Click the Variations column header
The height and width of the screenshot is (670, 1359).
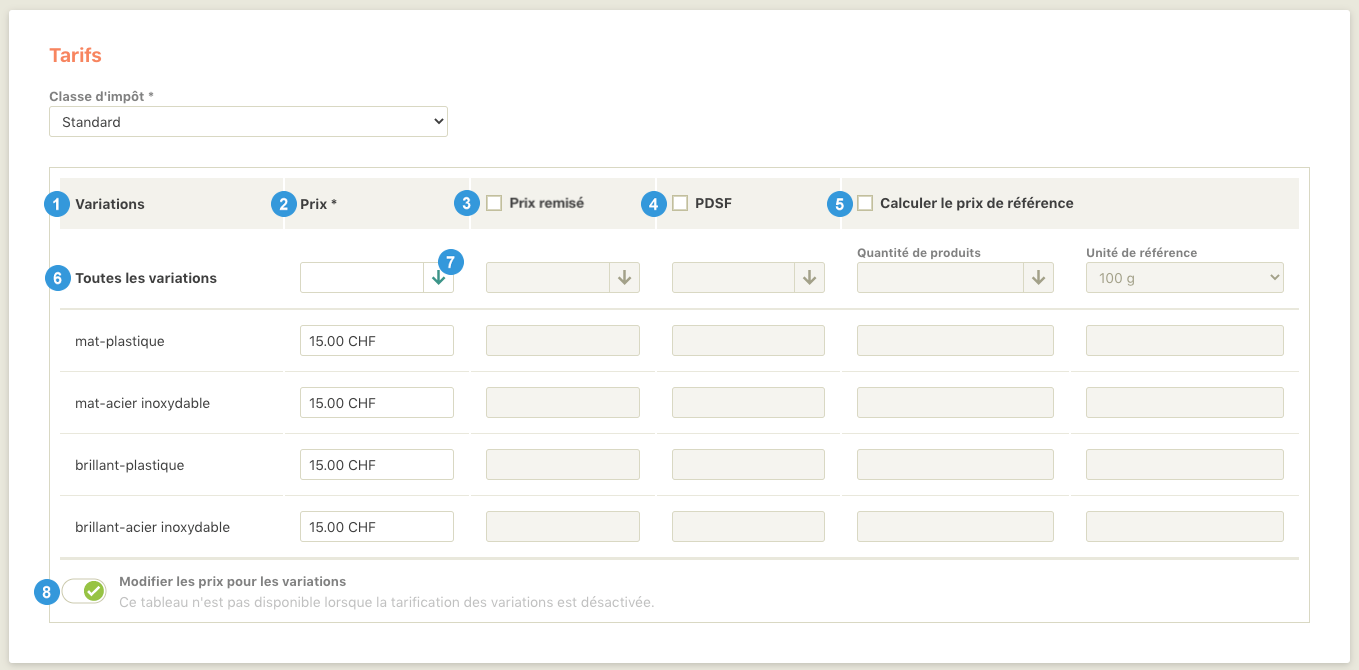pyautogui.click(x=110, y=204)
